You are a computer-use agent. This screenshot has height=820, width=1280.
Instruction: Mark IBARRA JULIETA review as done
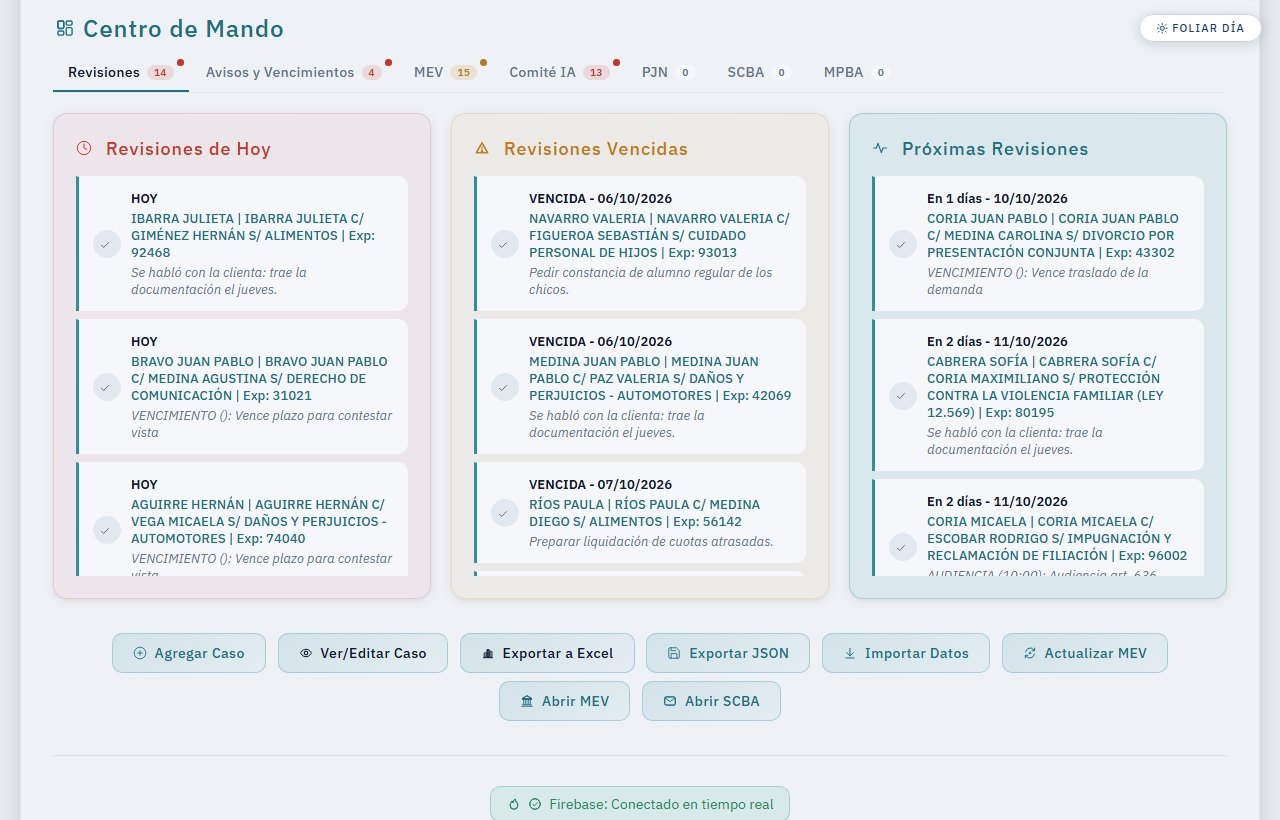click(107, 244)
